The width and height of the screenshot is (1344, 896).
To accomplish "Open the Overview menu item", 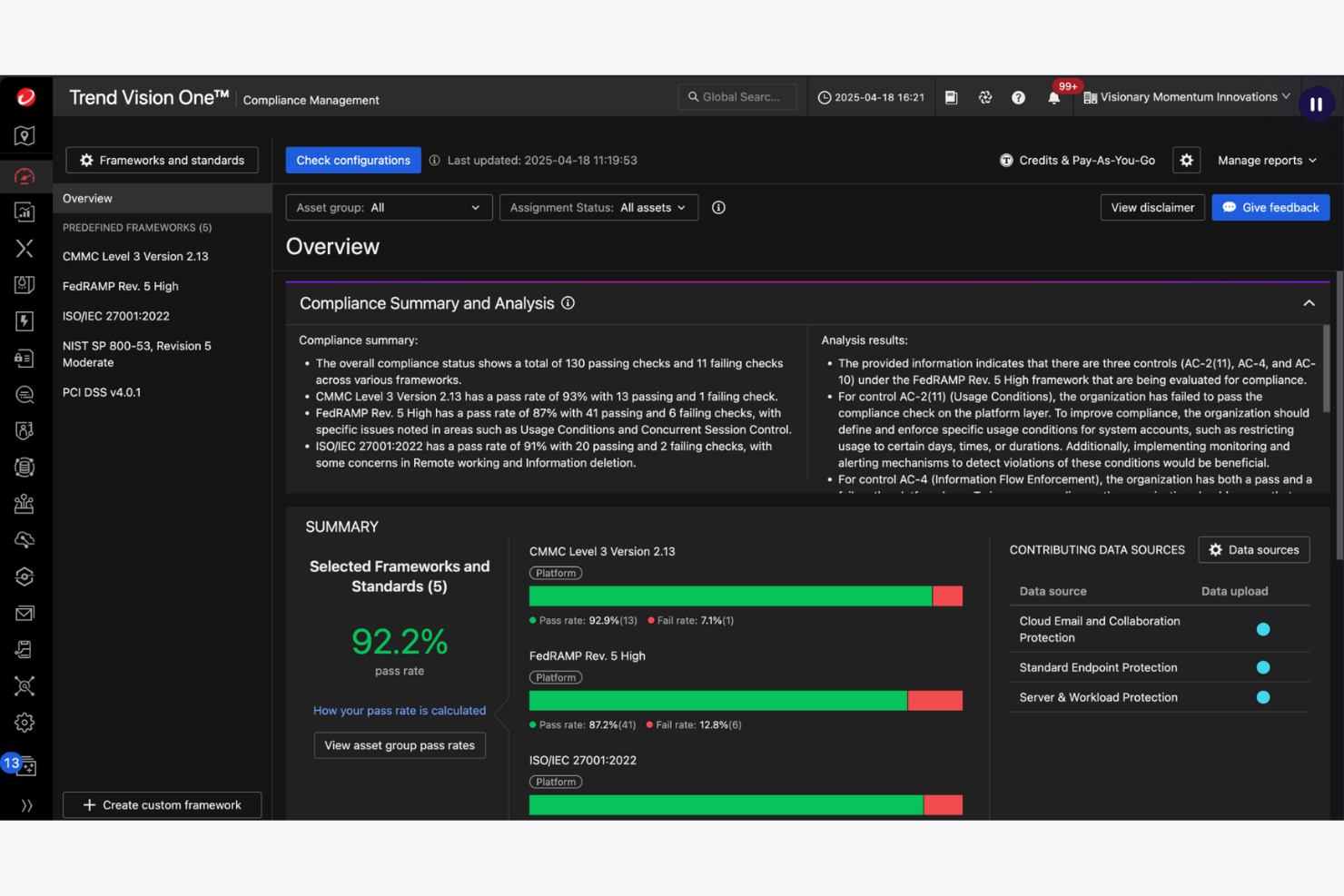I will click(87, 198).
